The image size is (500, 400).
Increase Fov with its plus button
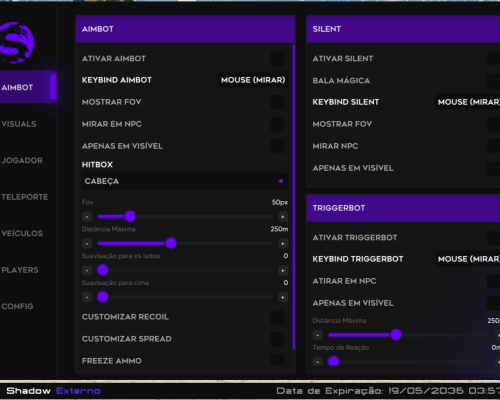[283, 217]
